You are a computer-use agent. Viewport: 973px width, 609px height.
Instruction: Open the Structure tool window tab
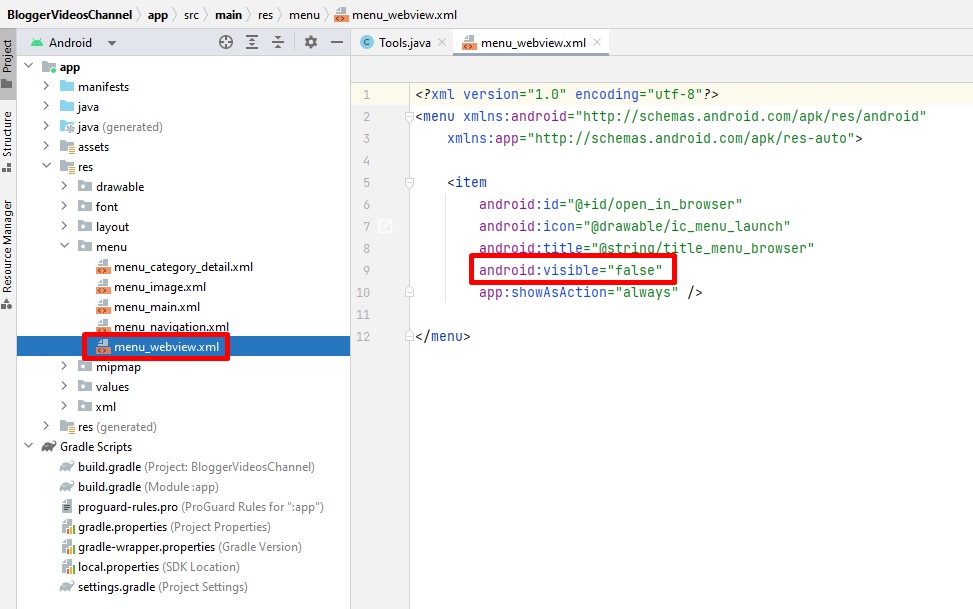pos(7,141)
